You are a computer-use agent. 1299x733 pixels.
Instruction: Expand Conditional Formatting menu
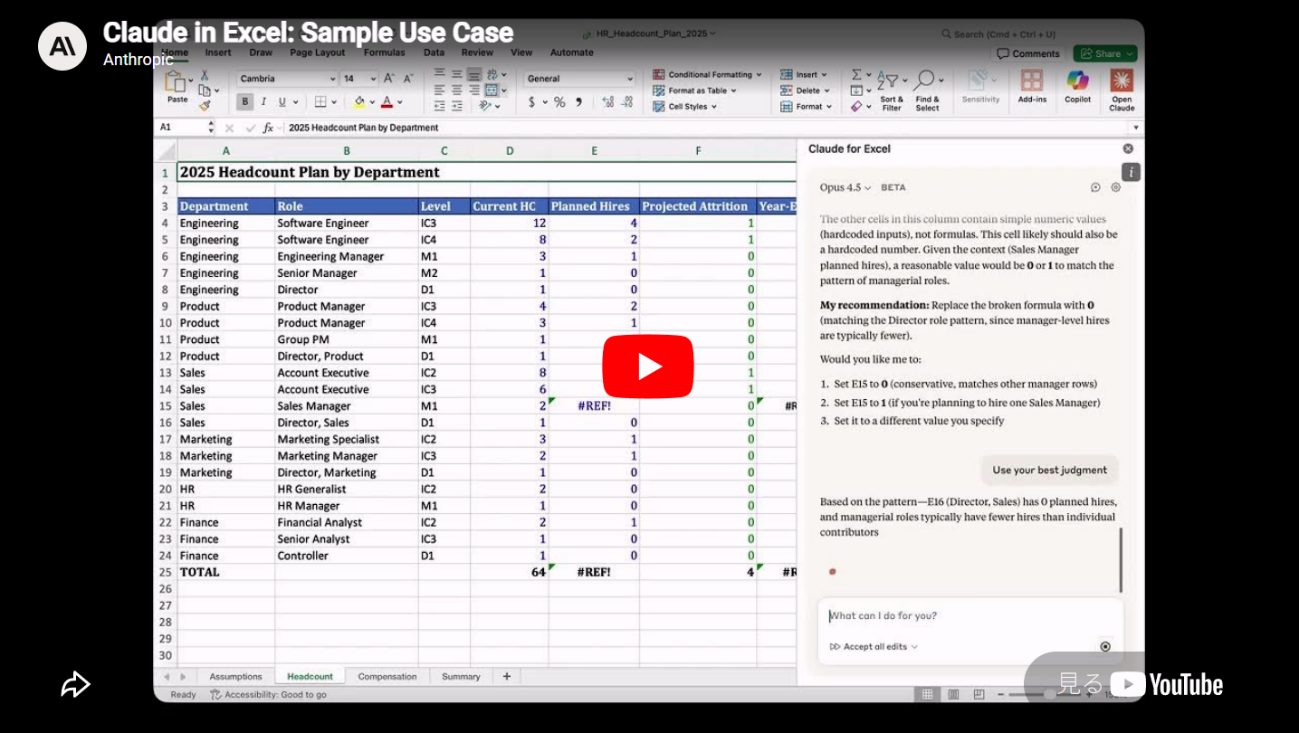(x=707, y=75)
